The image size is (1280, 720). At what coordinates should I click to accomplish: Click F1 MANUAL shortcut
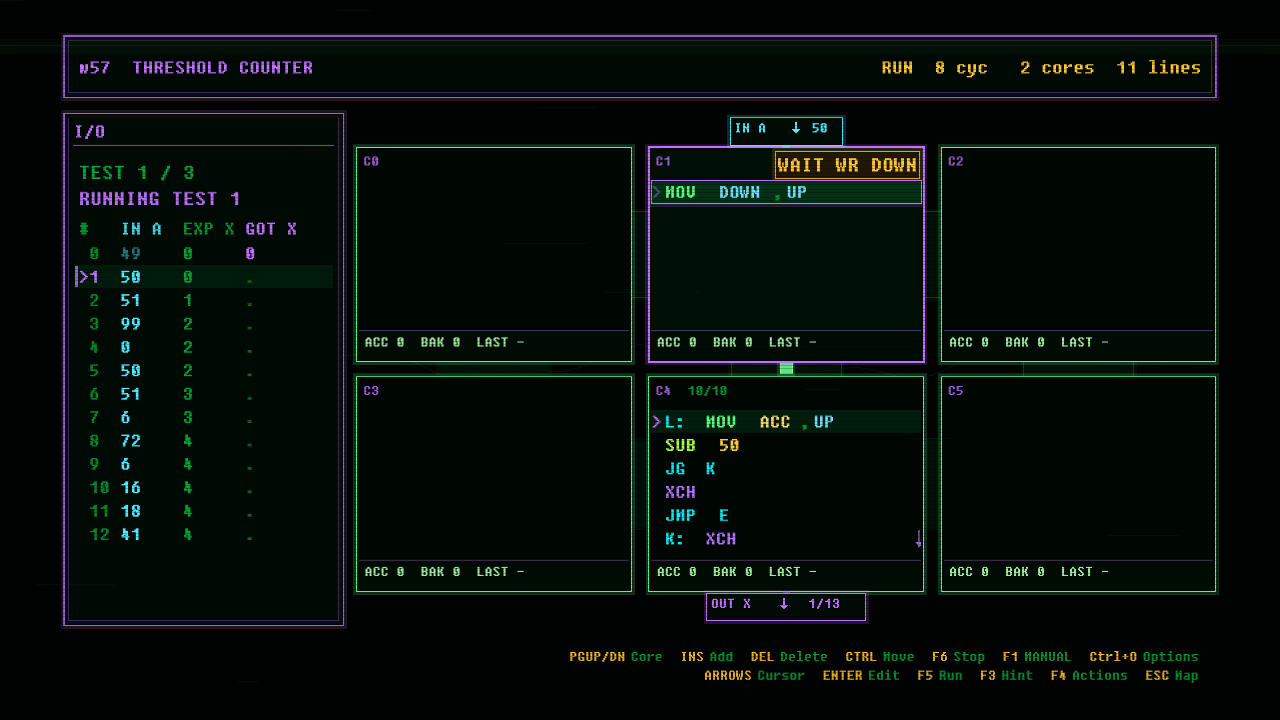coord(1036,657)
